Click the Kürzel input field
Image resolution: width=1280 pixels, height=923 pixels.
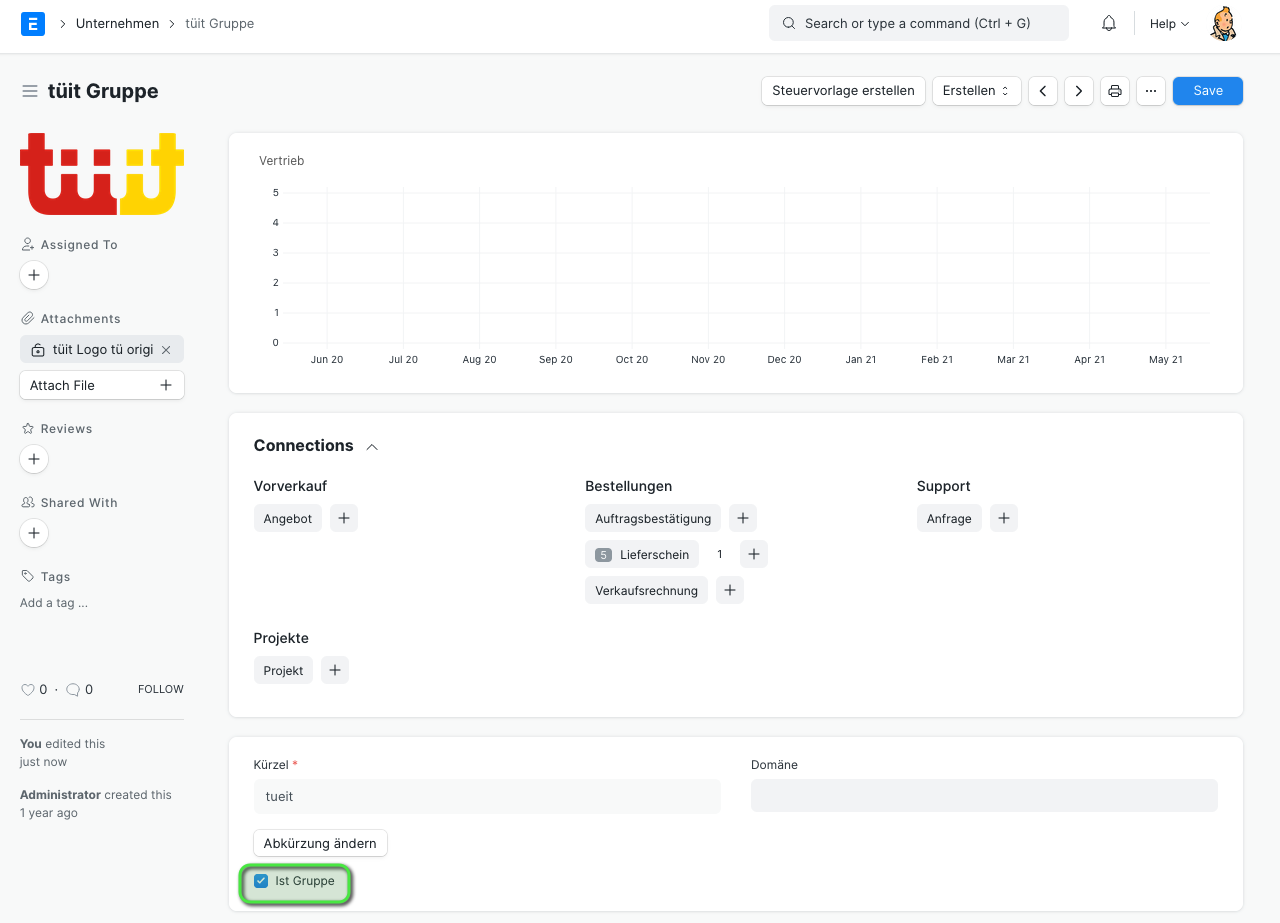click(487, 796)
